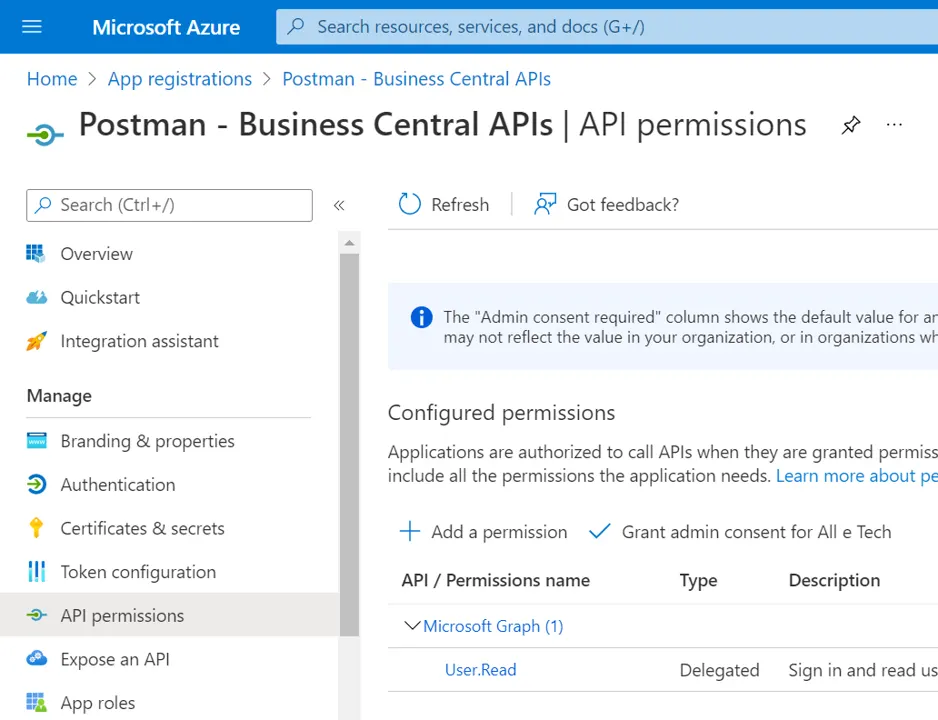The width and height of the screenshot is (938, 720).
Task: Click the API permissions sidebar icon
Action: [x=36, y=615]
